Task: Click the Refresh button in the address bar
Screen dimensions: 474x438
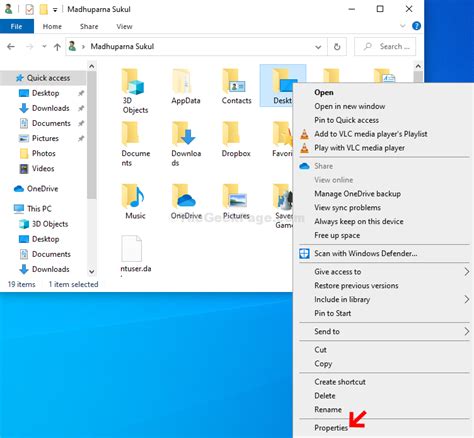Action: (337, 47)
